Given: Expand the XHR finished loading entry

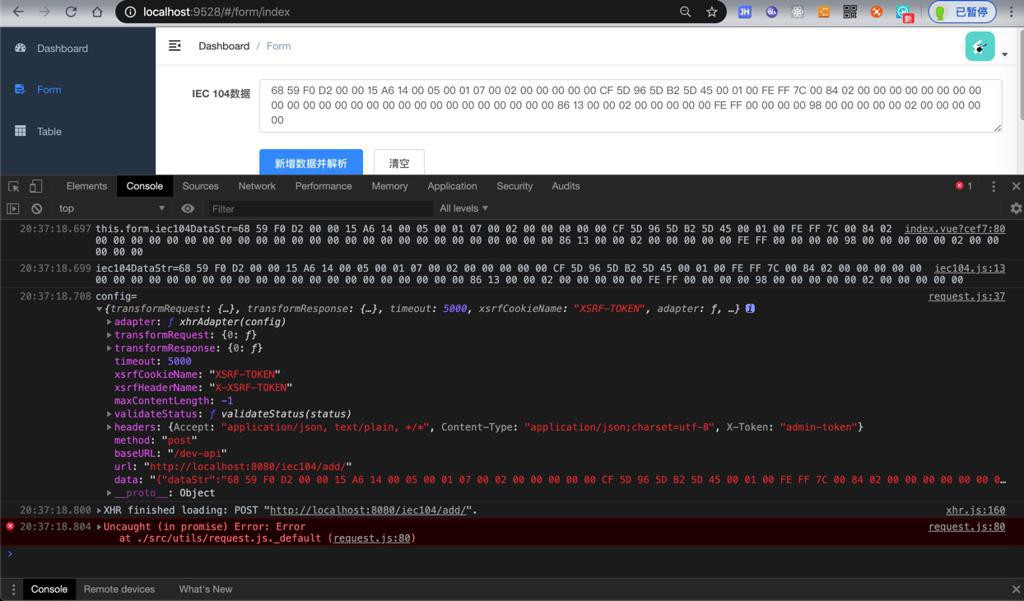Looking at the screenshot, I should (x=99, y=510).
